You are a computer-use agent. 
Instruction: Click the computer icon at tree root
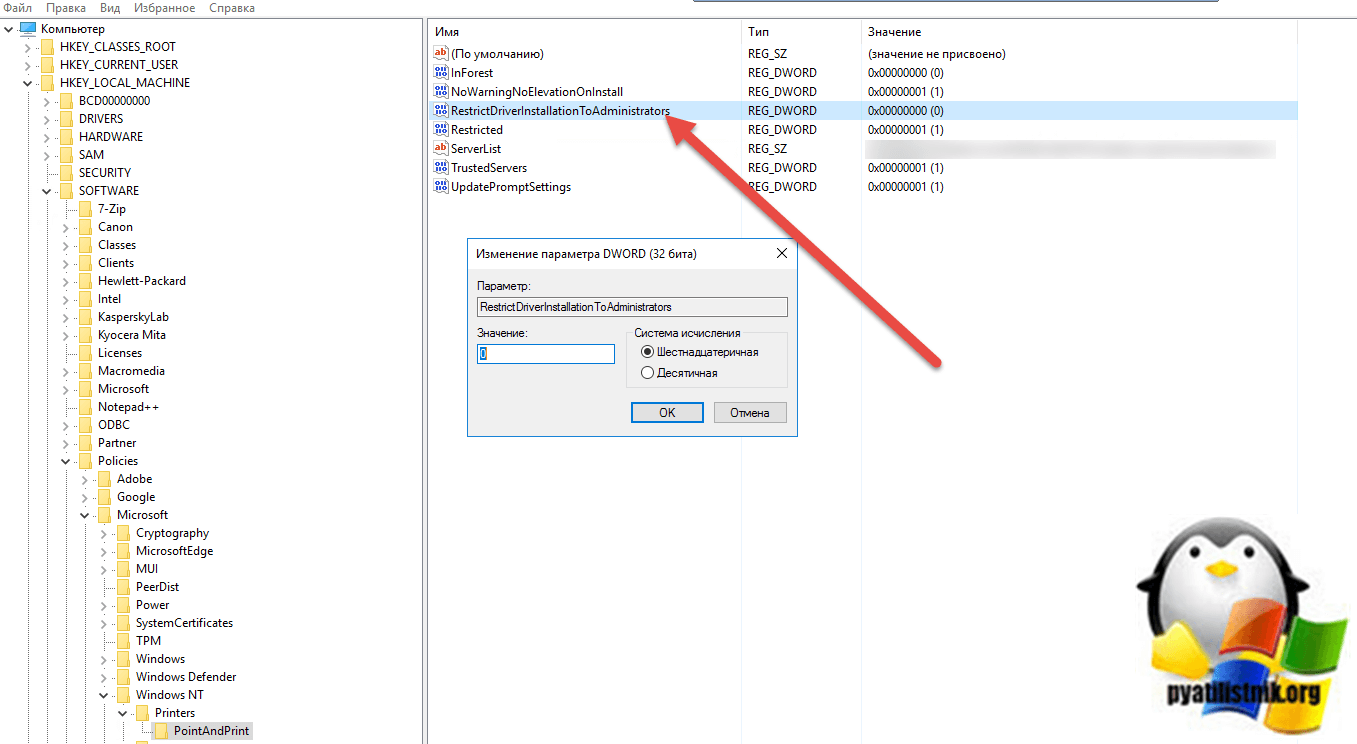coord(28,29)
